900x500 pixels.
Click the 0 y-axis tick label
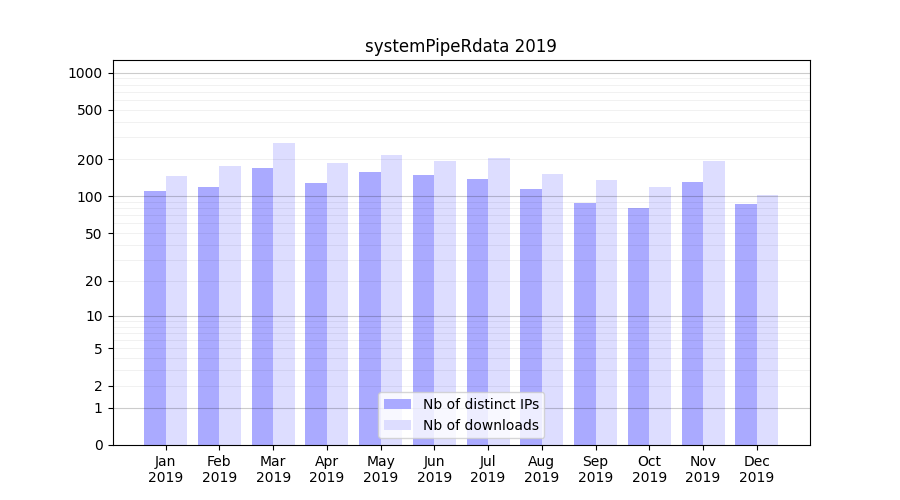97,445
